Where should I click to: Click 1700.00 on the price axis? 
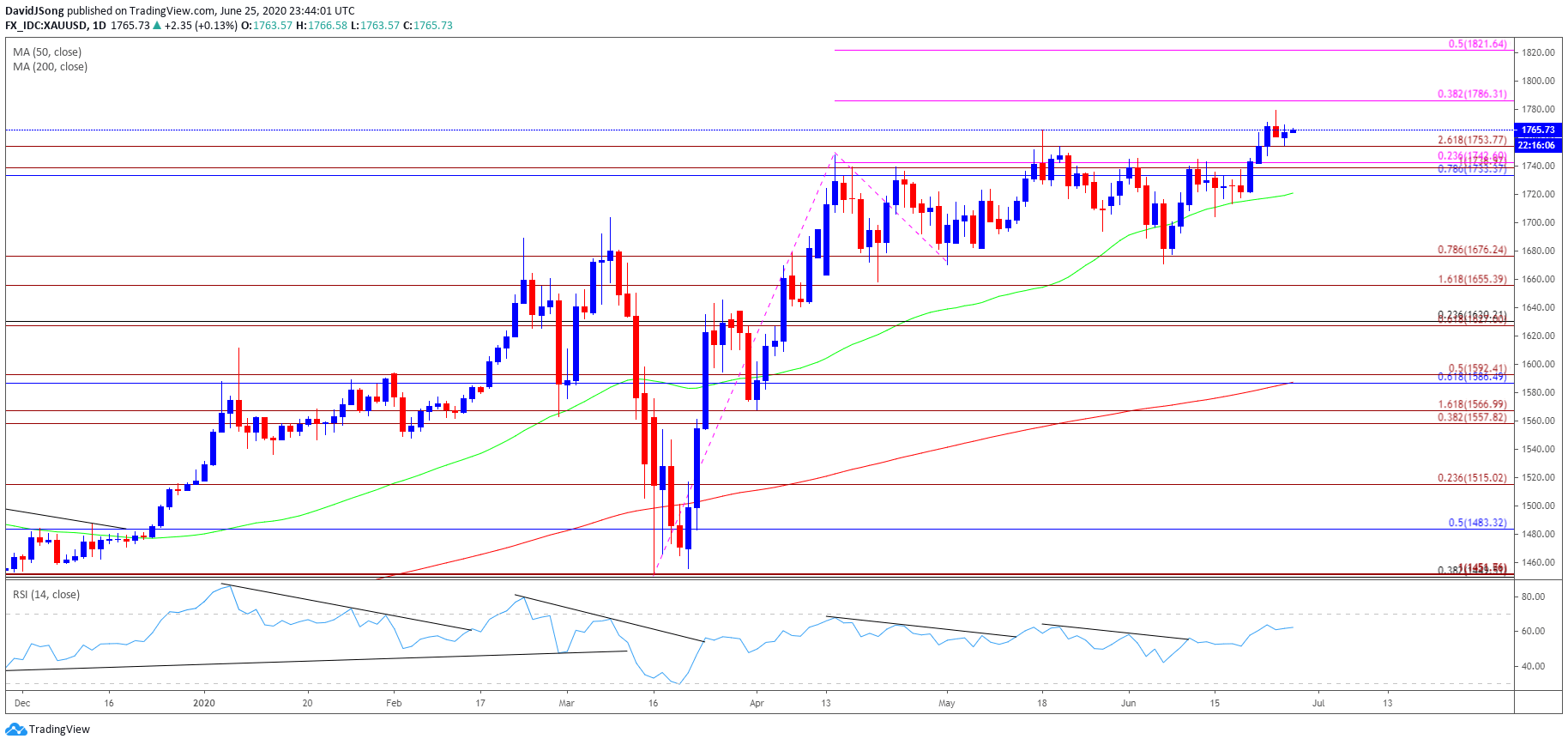tap(1539, 223)
